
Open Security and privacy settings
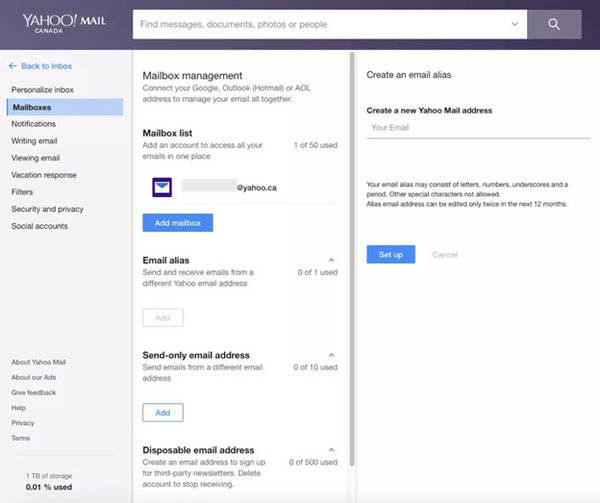(x=47, y=209)
